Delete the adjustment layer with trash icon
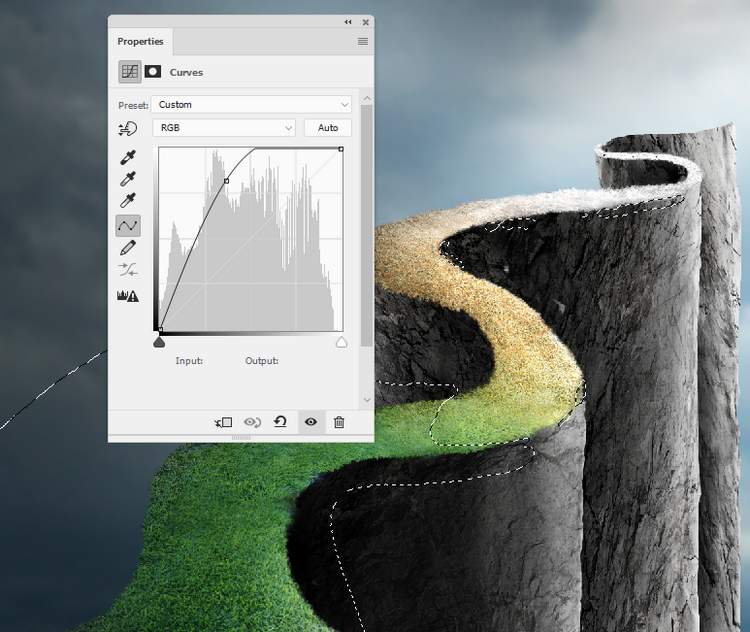Viewport: 750px width, 632px height. click(339, 422)
